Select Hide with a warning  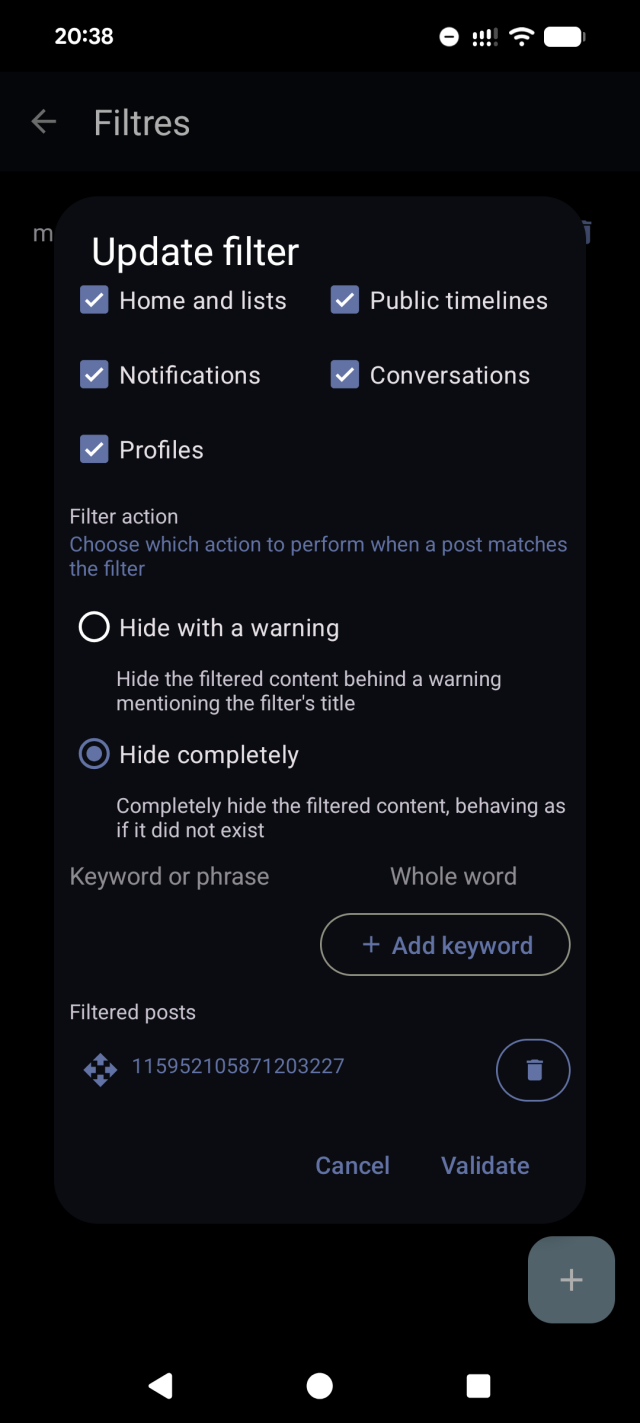pos(93,627)
